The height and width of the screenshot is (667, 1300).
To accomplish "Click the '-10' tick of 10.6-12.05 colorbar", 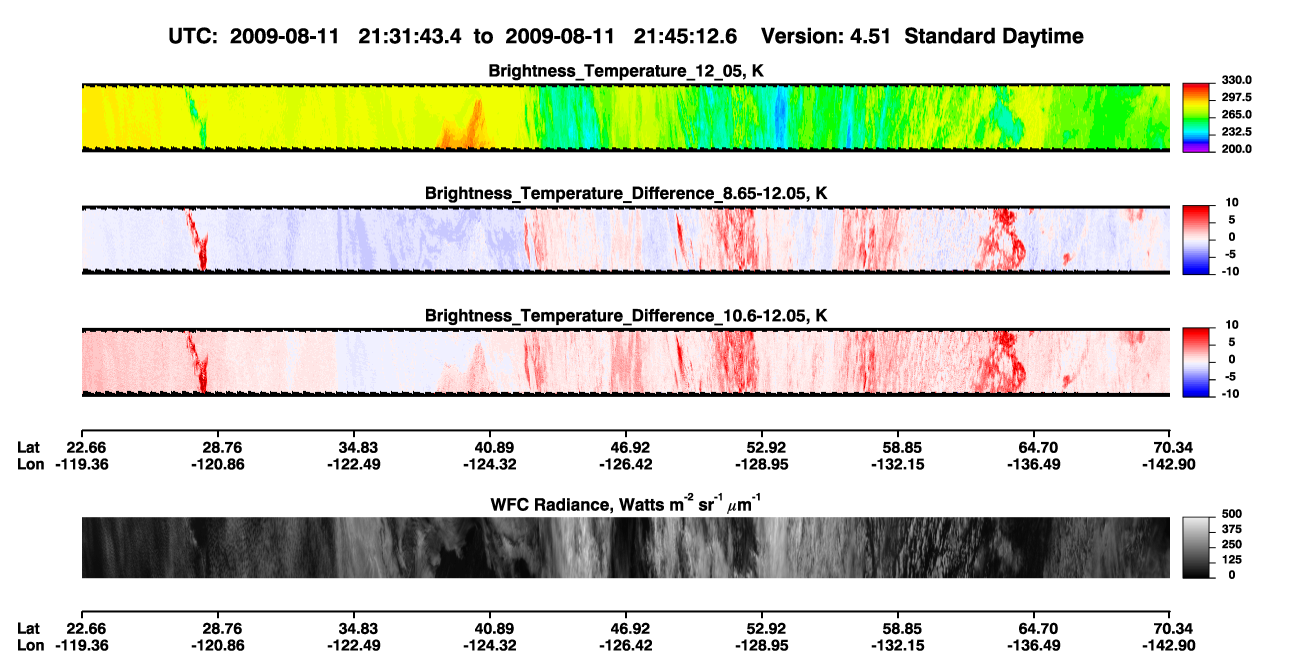I will (x=1231, y=394).
